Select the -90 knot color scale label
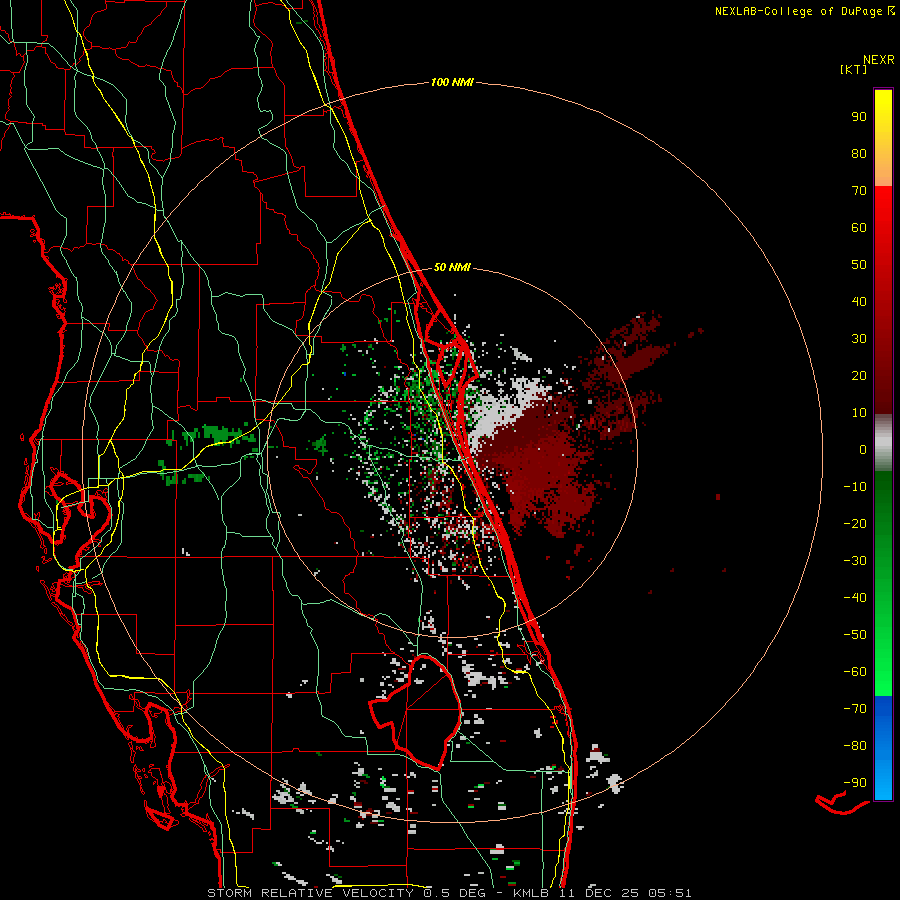 pyautogui.click(x=855, y=783)
